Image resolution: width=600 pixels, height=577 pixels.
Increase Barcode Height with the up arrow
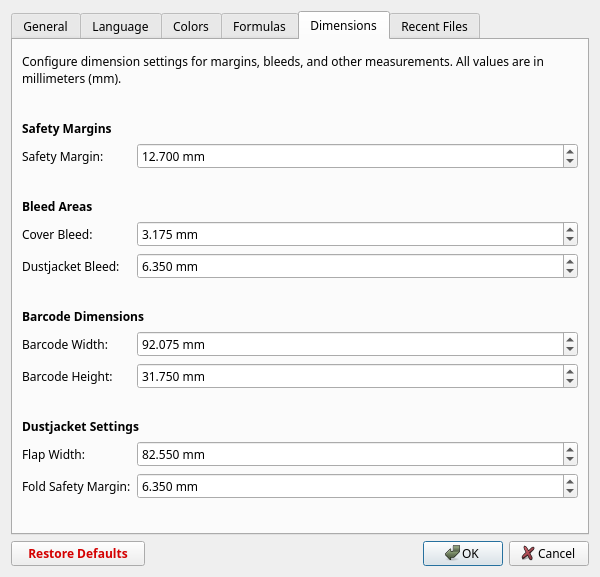click(569, 371)
